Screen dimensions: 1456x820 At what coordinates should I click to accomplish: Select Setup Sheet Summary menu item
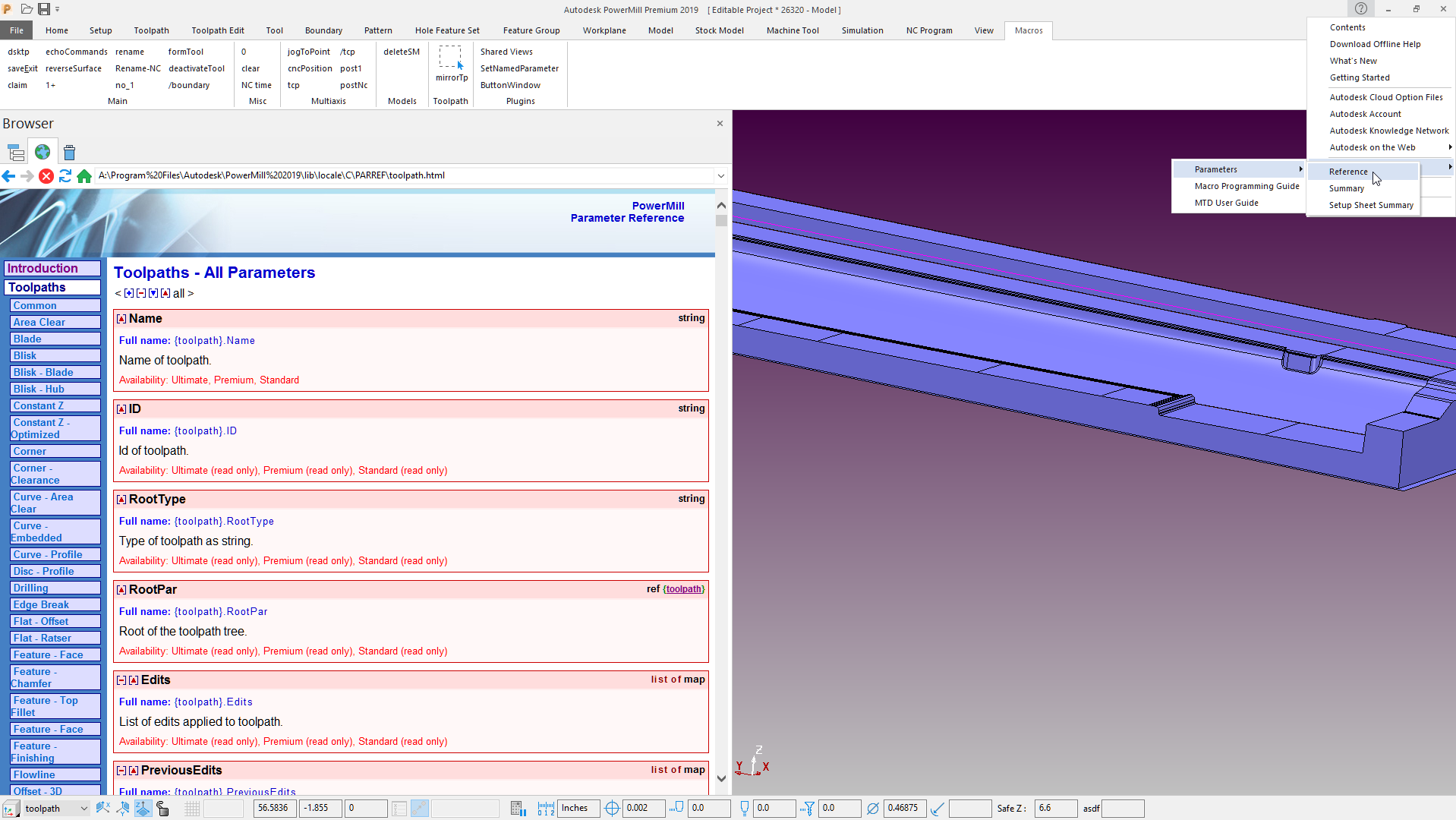coord(1371,205)
